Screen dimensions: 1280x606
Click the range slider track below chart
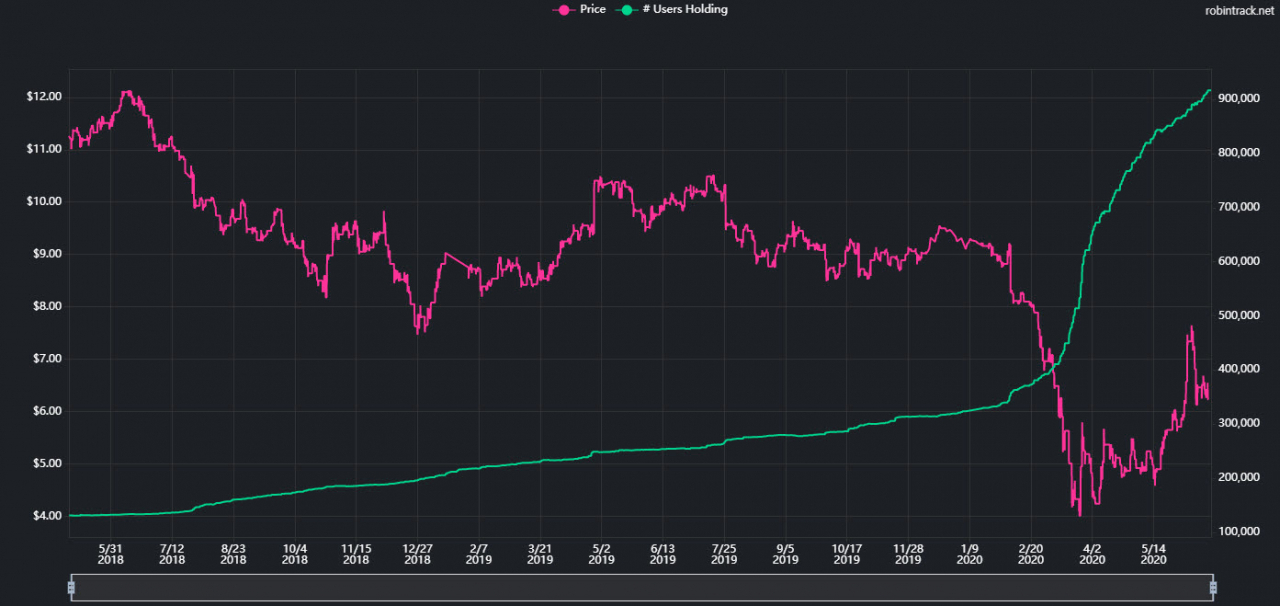click(x=642, y=588)
